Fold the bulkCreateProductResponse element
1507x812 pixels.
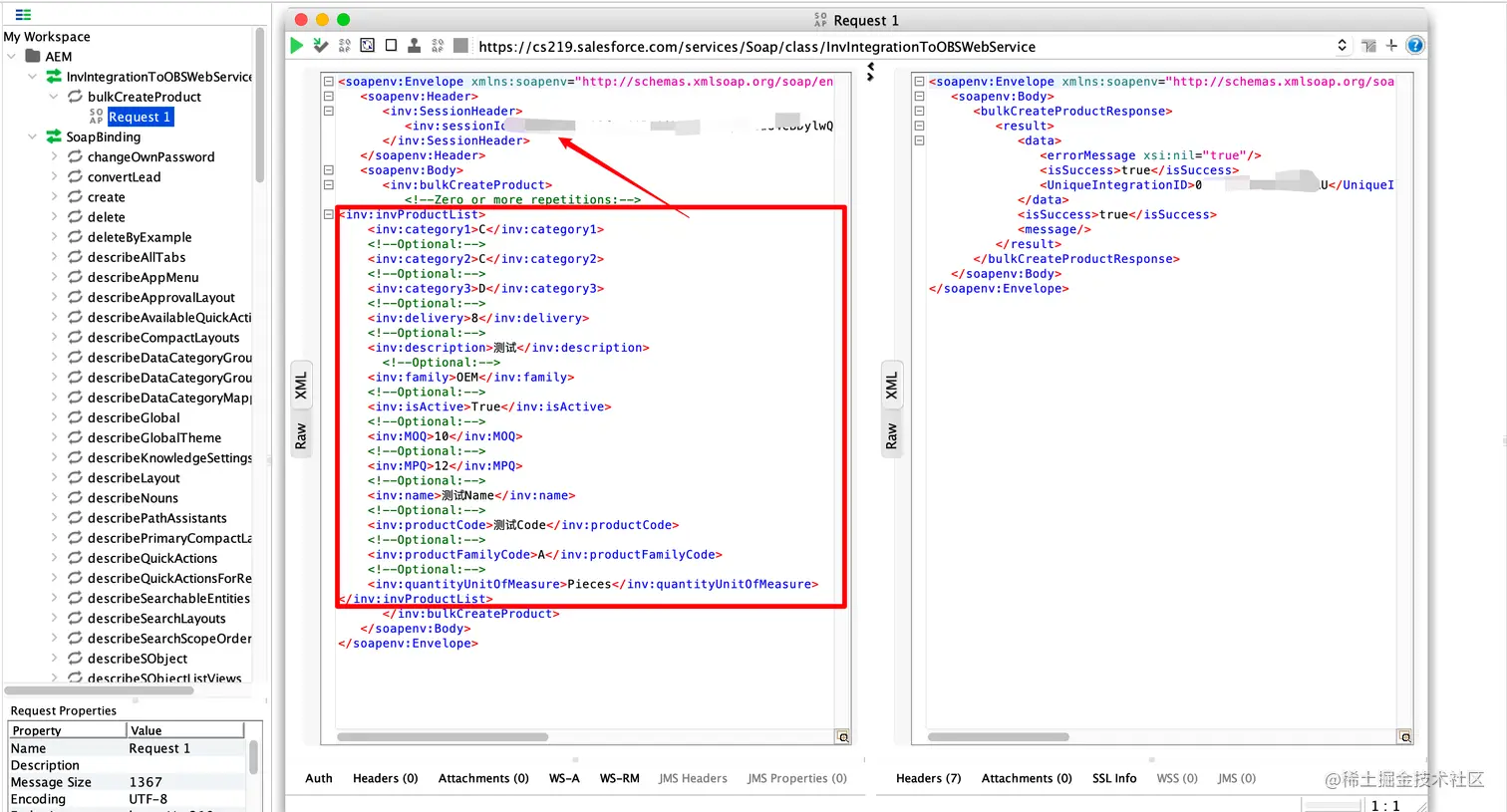point(919,112)
